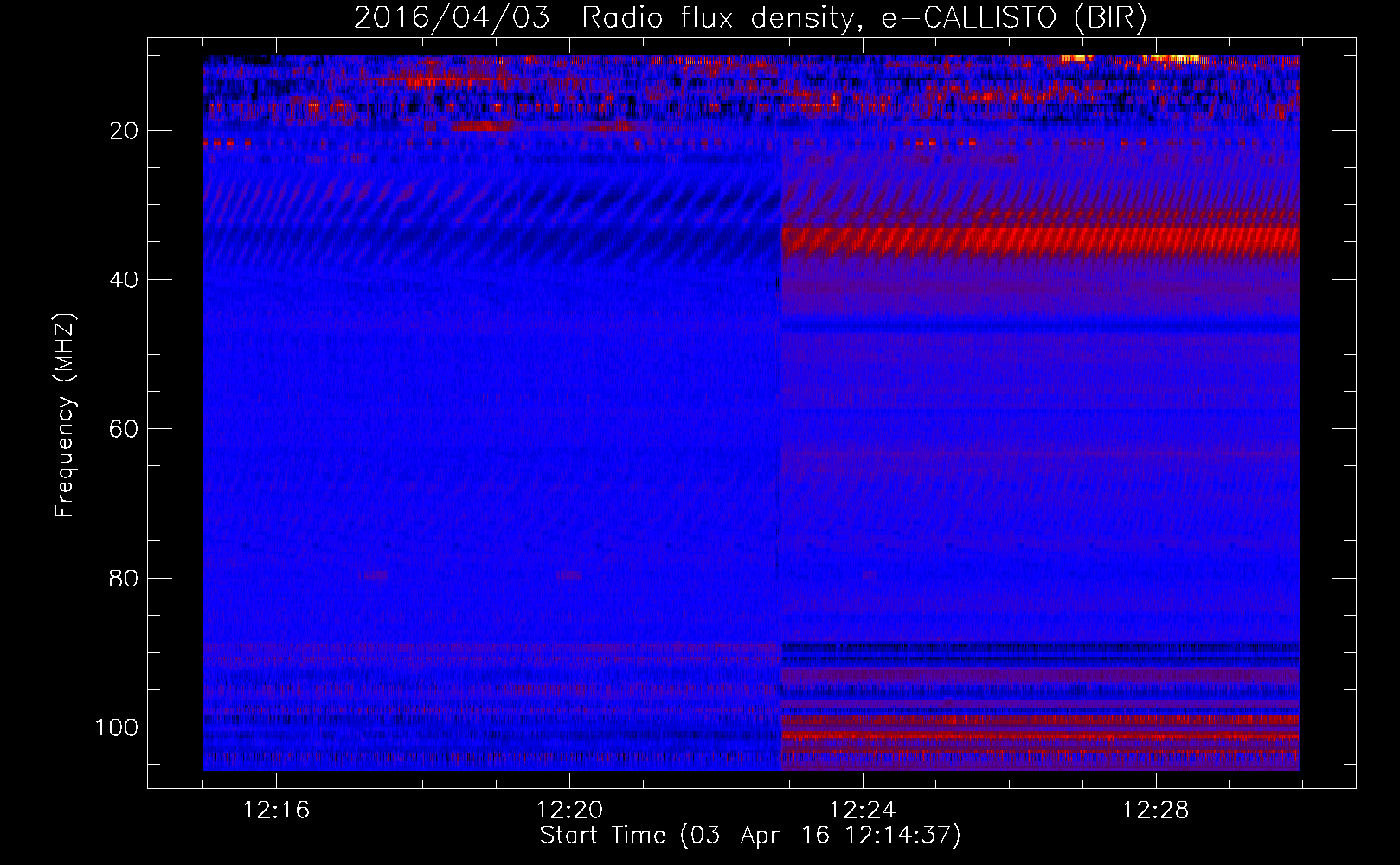Click the 20 frequency tick label
Screen dimensions: 1400x865
click(x=125, y=131)
